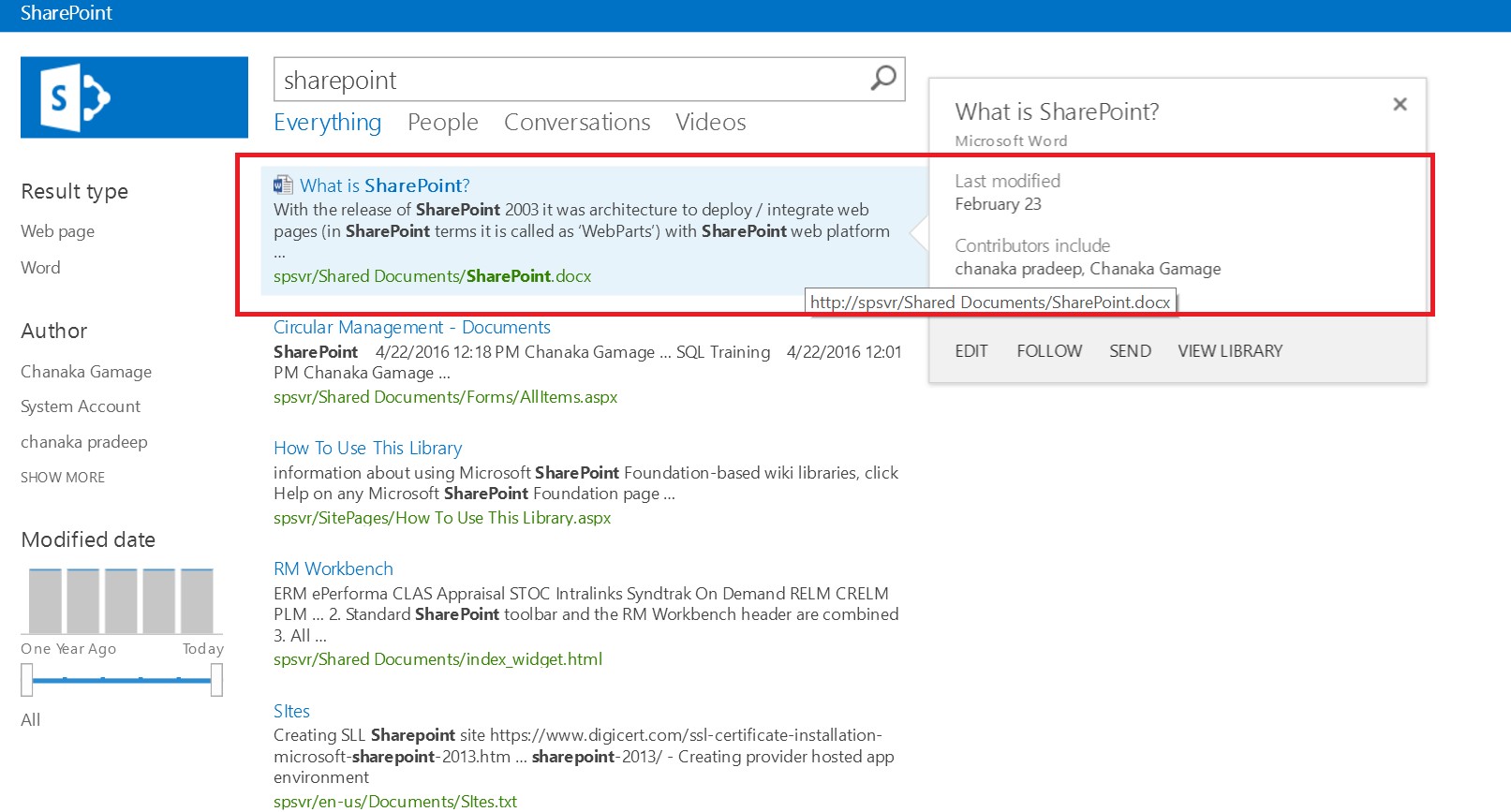Viewport: 1511px width, 812px height.
Task: Click contributors chanaka pradeep, Chanaka Gamage text
Action: click(x=1088, y=269)
